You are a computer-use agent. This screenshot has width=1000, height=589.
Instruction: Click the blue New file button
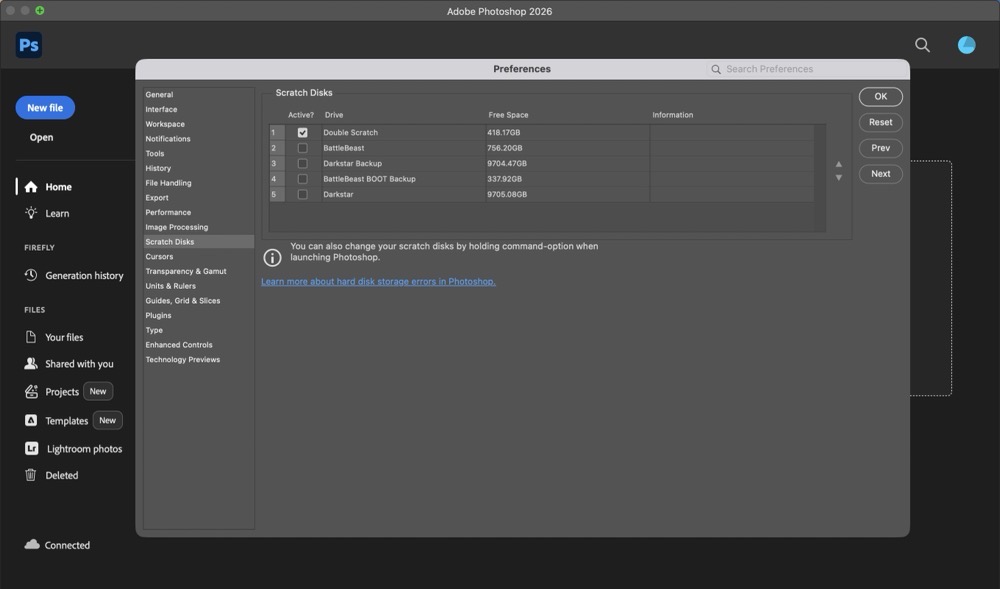45,108
